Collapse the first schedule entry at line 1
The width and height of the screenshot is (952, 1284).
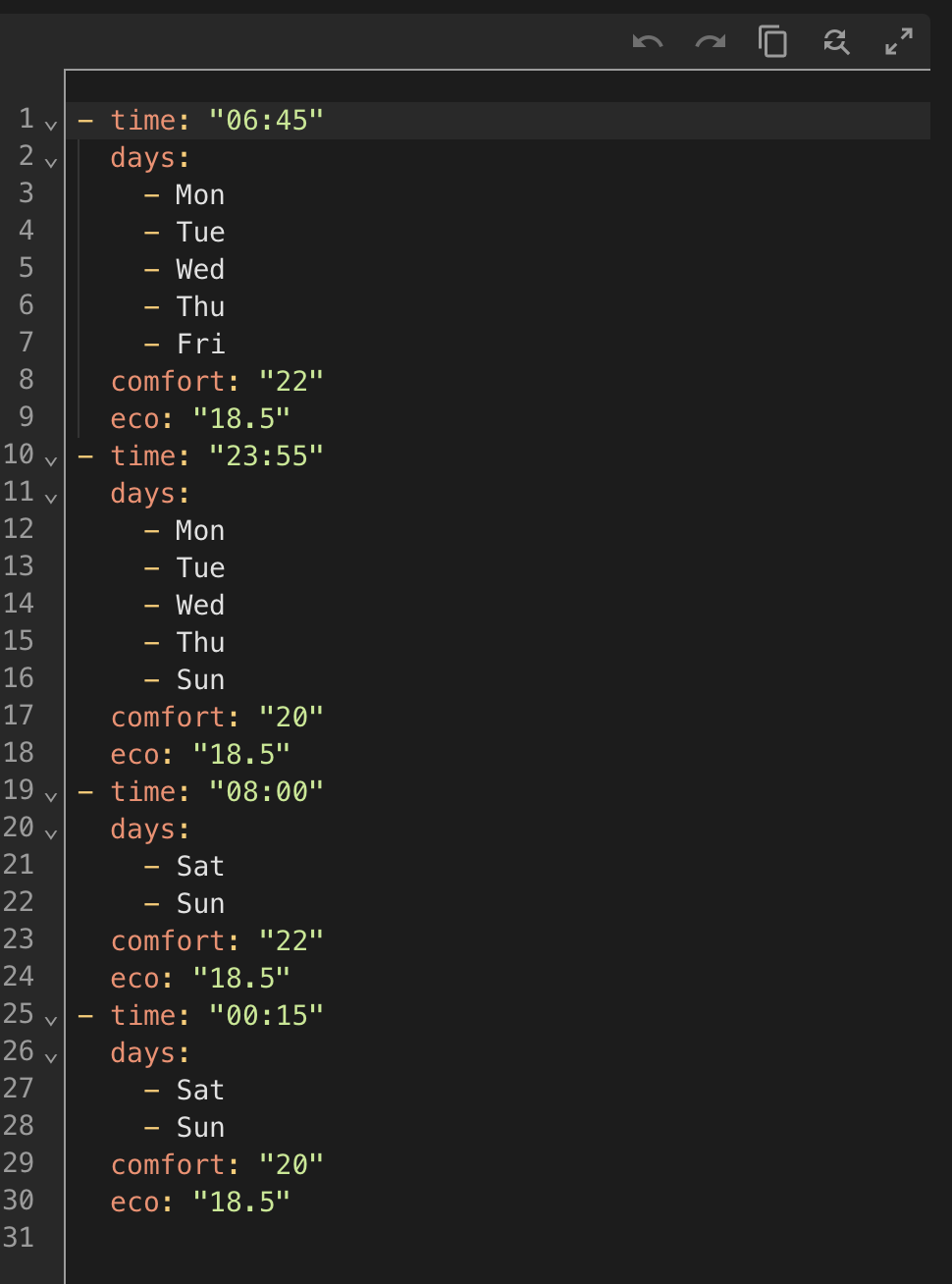[51, 125]
